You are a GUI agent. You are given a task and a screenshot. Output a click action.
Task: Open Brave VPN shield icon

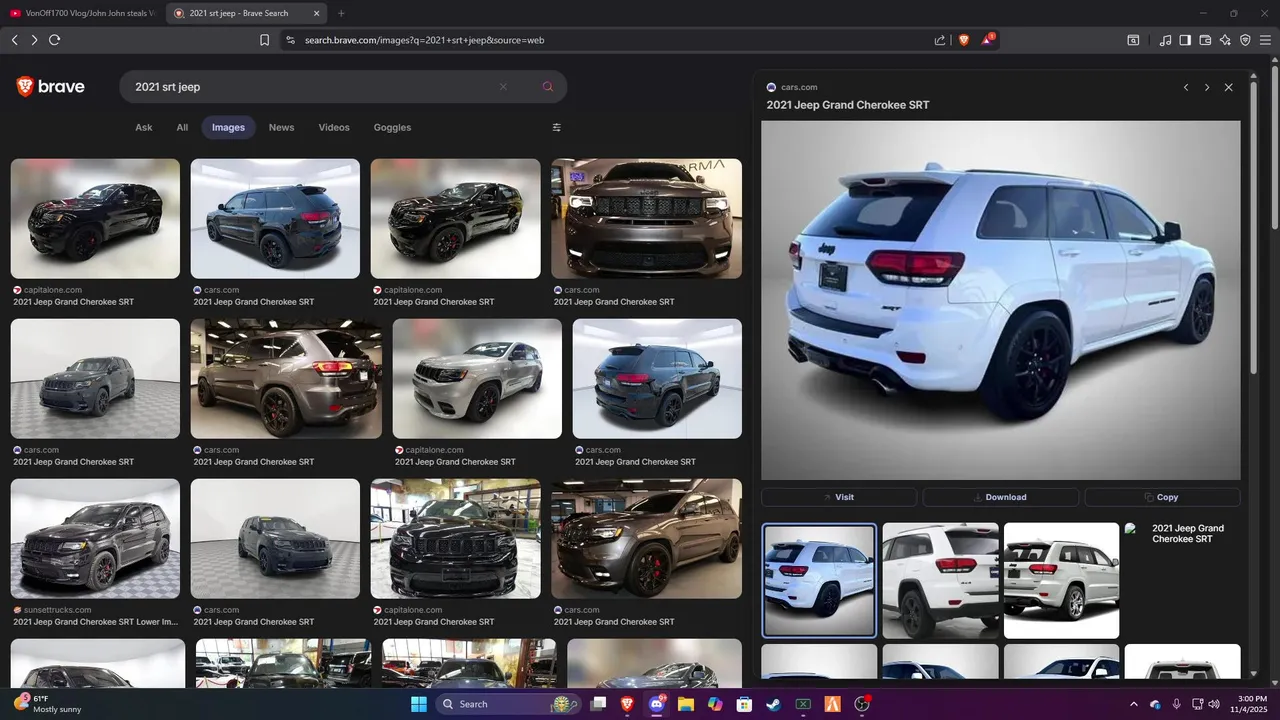(1245, 40)
